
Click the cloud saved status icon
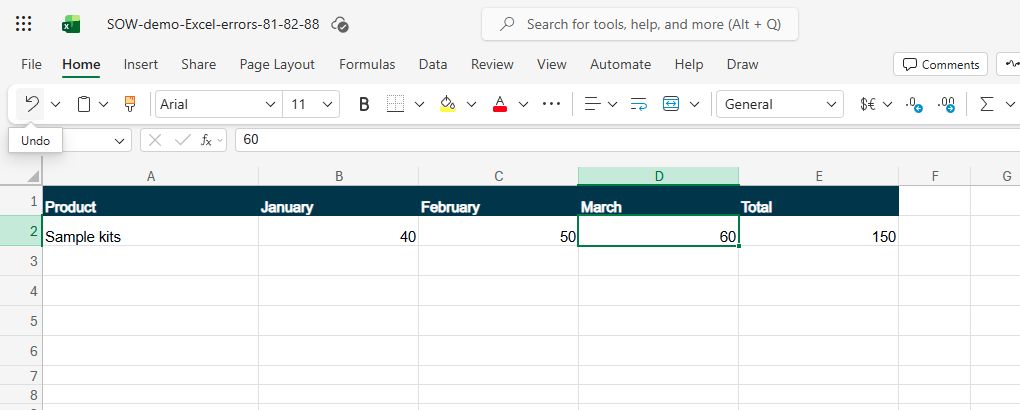click(340, 25)
